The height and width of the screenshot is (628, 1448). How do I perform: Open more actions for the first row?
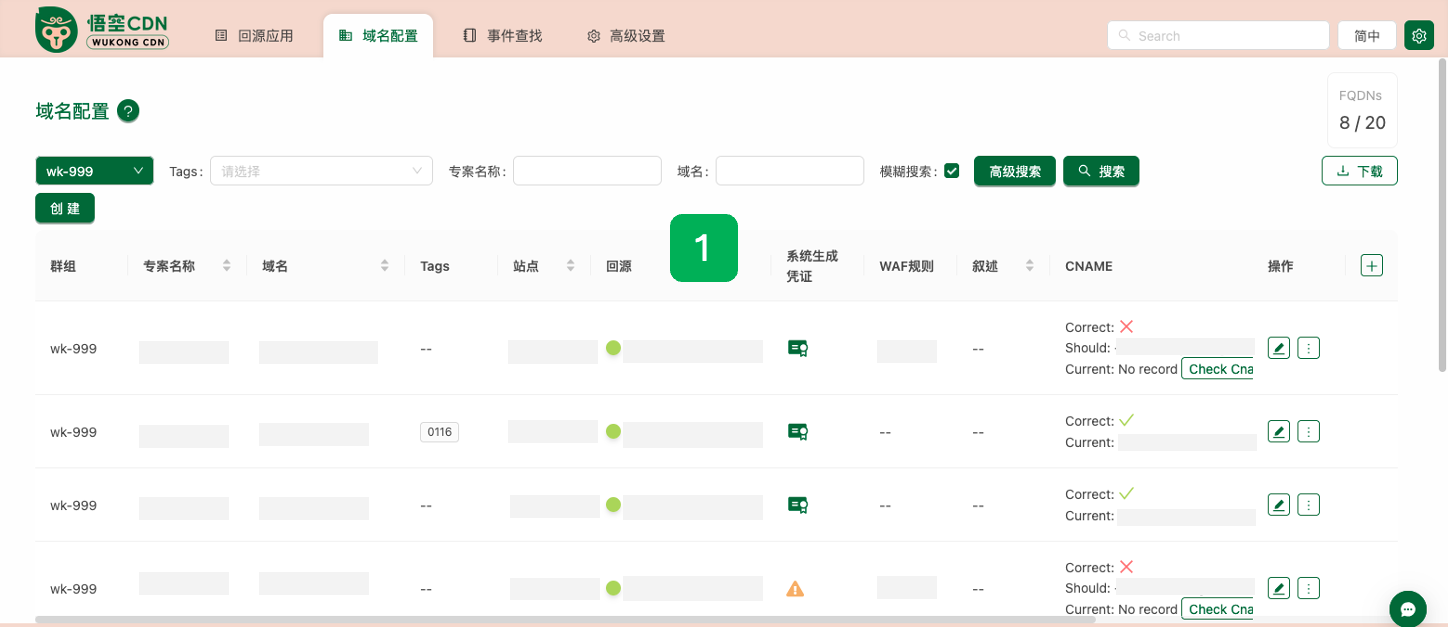(1308, 348)
